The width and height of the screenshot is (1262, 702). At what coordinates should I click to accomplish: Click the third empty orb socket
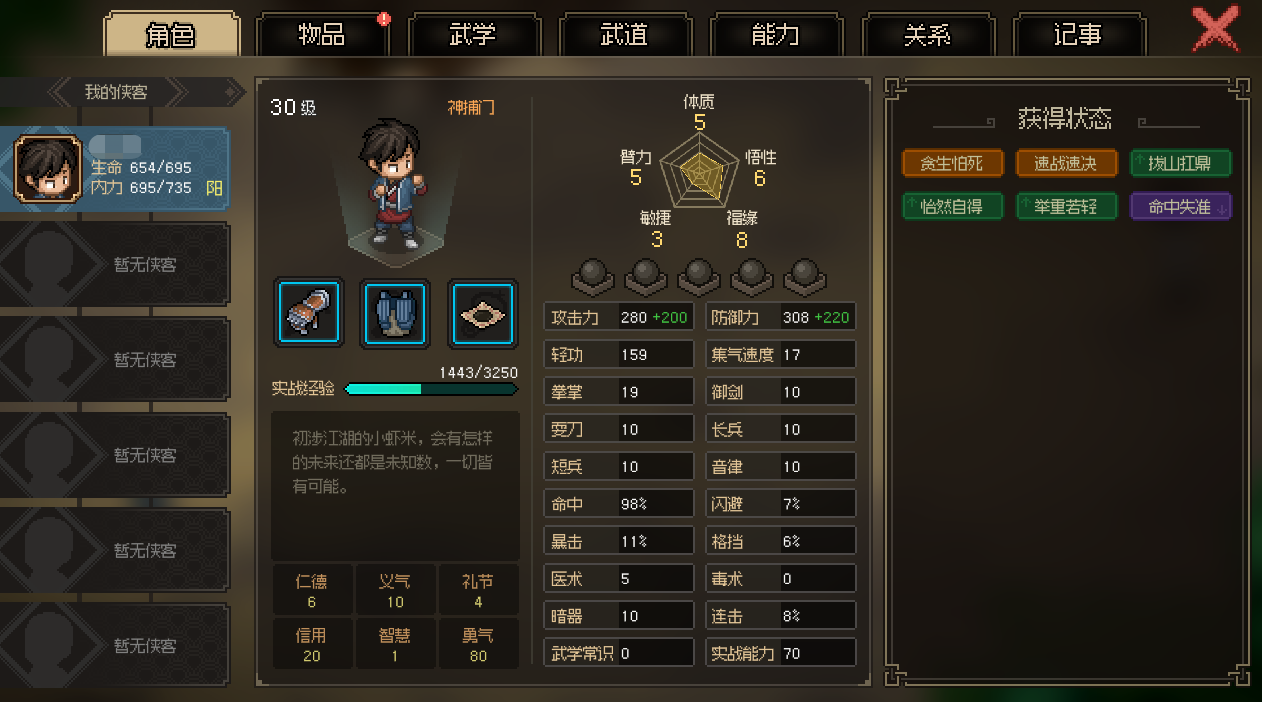(698, 278)
